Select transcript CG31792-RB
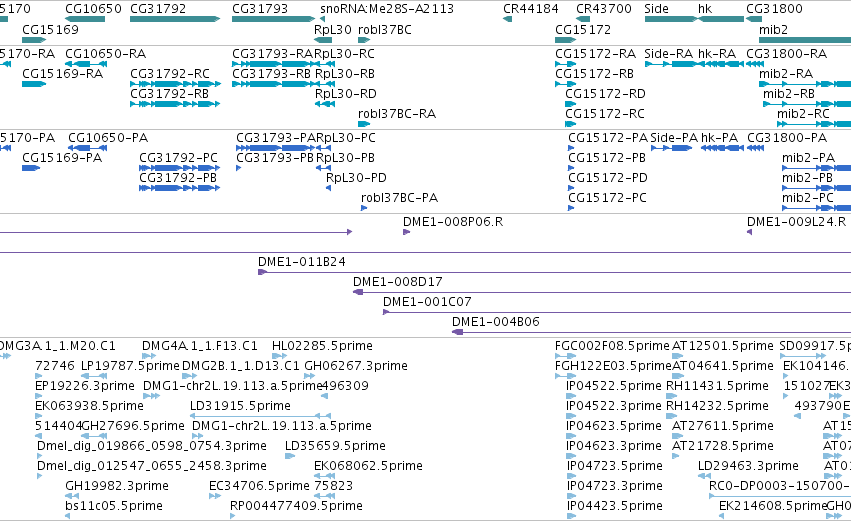 click(169, 94)
